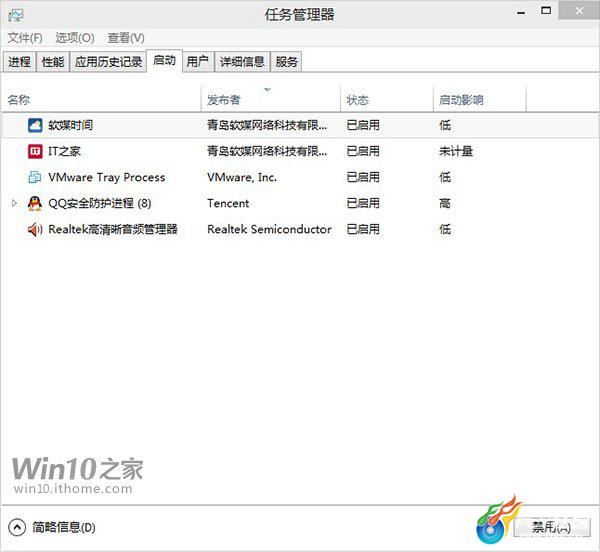
Task: Sort by the 启动影响 column header
Action: click(479, 100)
